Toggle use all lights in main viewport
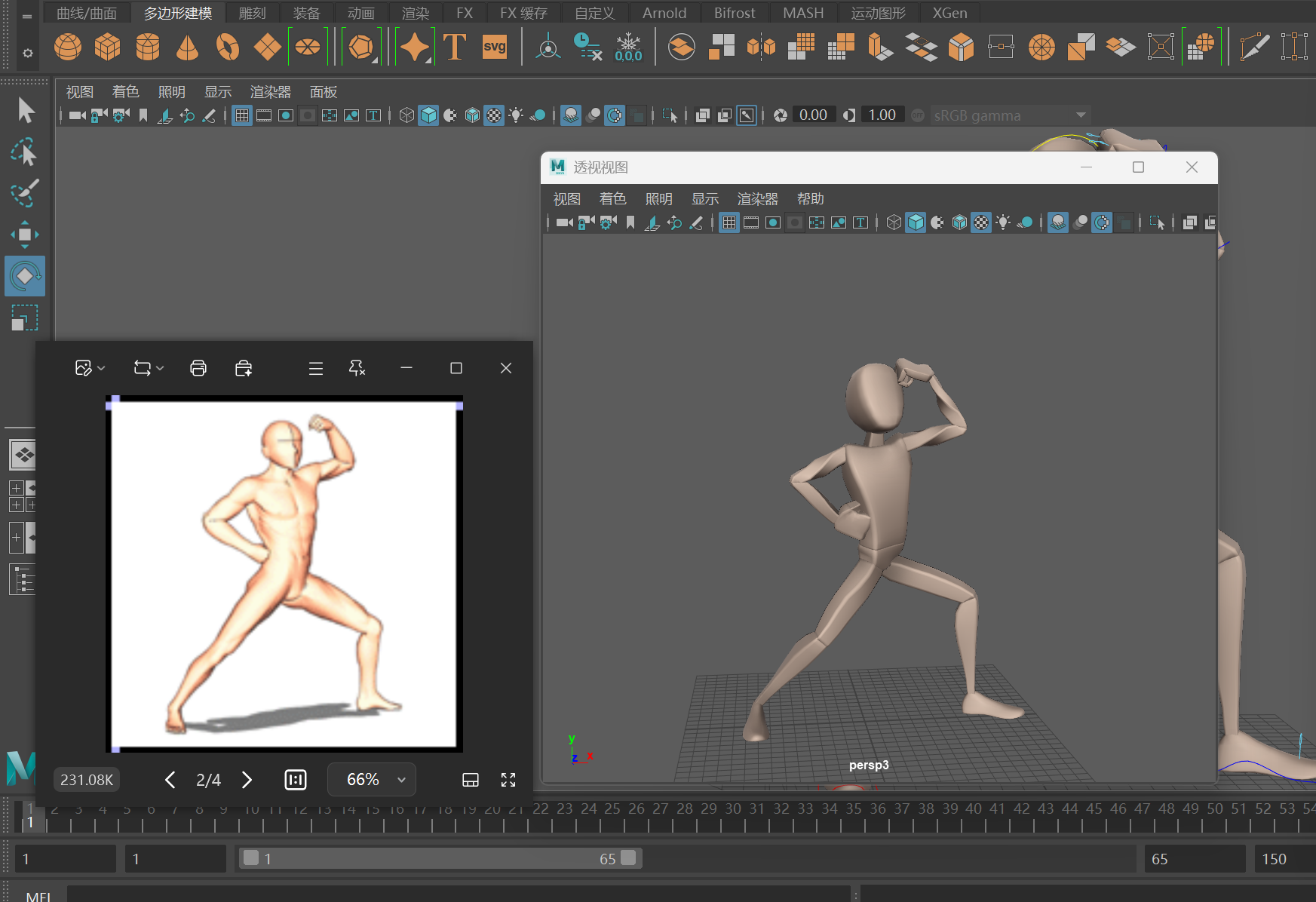Image resolution: width=1316 pixels, height=902 pixels. [516, 115]
